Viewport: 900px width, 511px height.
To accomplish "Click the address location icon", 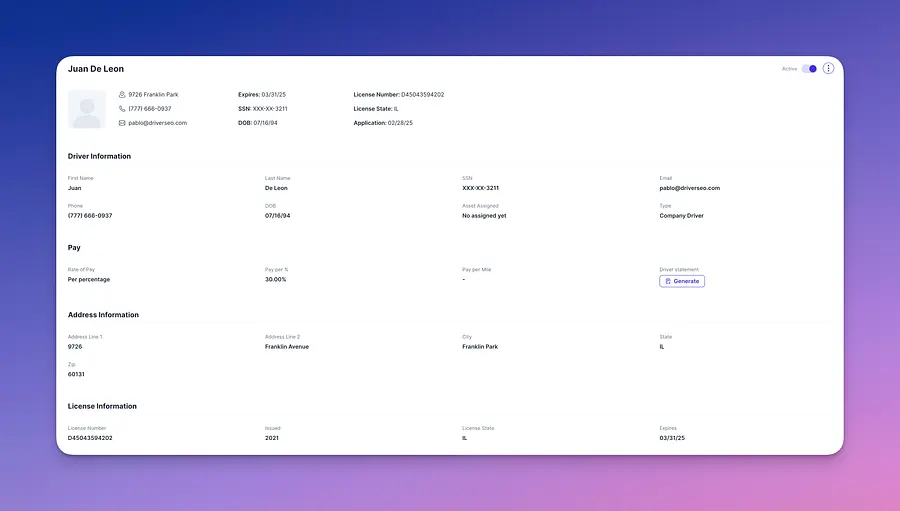I will click(x=122, y=95).
